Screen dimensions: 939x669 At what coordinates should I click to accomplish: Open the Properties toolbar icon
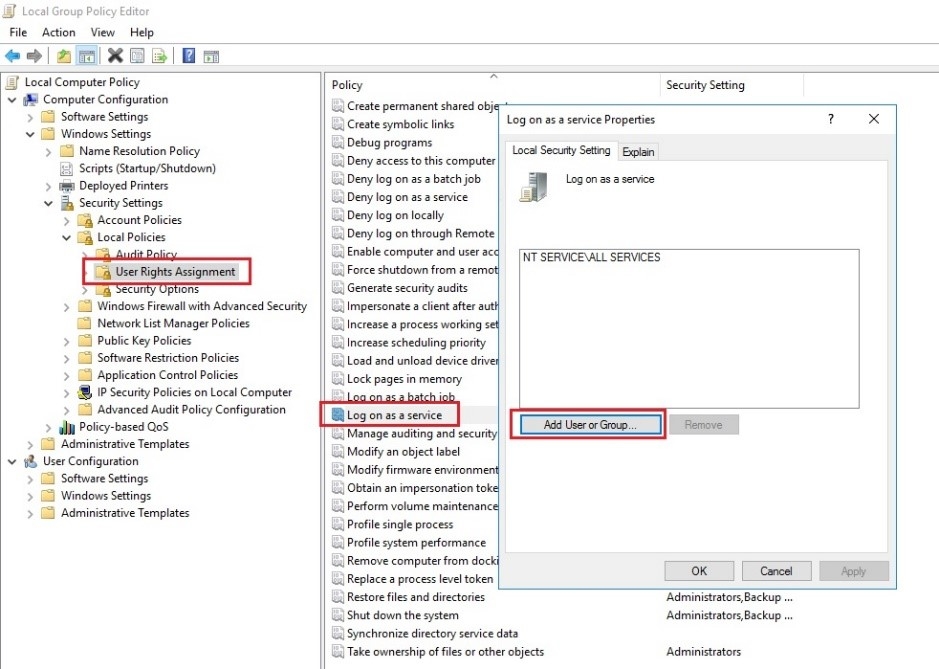pos(137,55)
